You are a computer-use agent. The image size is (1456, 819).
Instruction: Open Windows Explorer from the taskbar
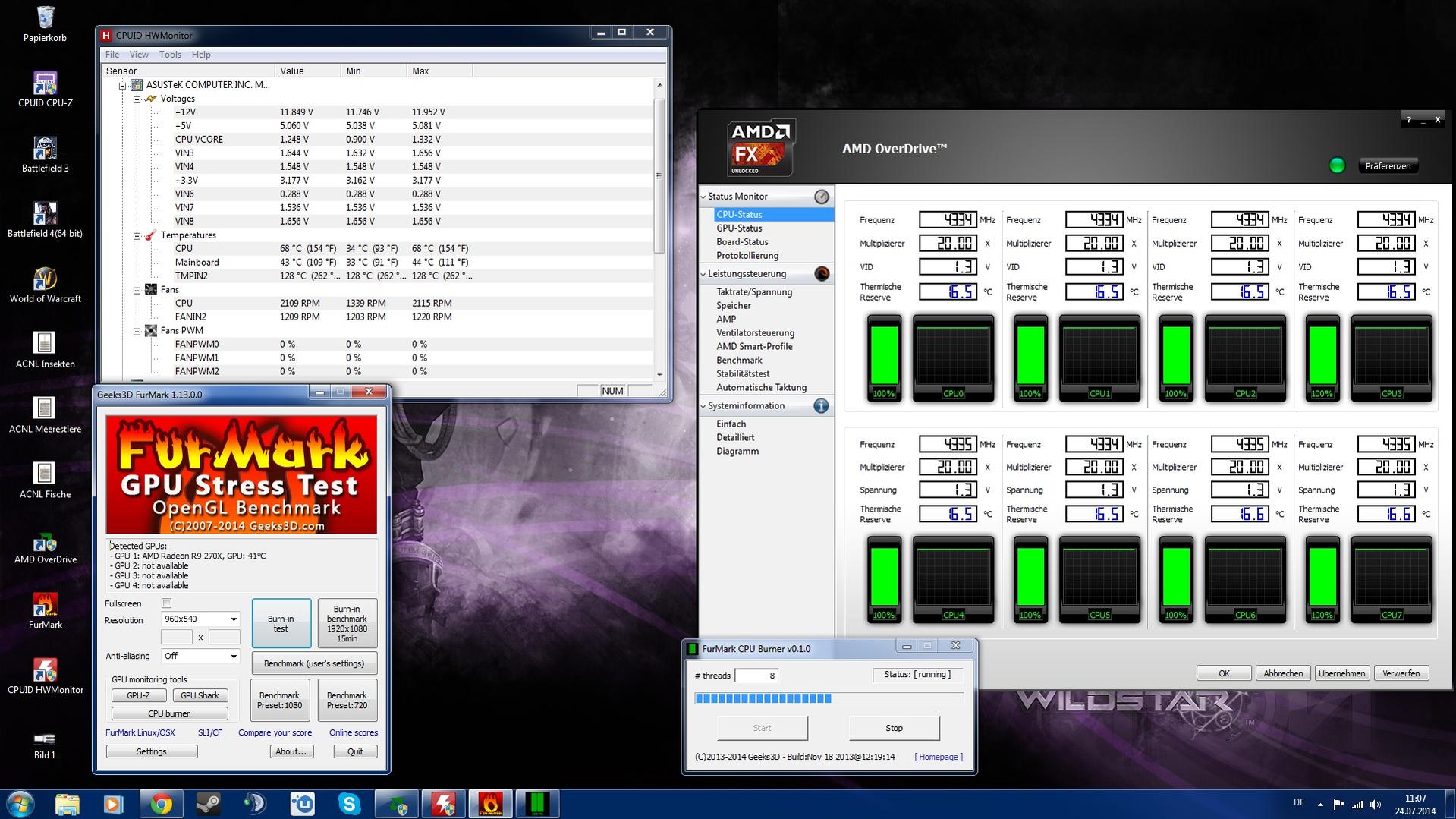pos(67,804)
